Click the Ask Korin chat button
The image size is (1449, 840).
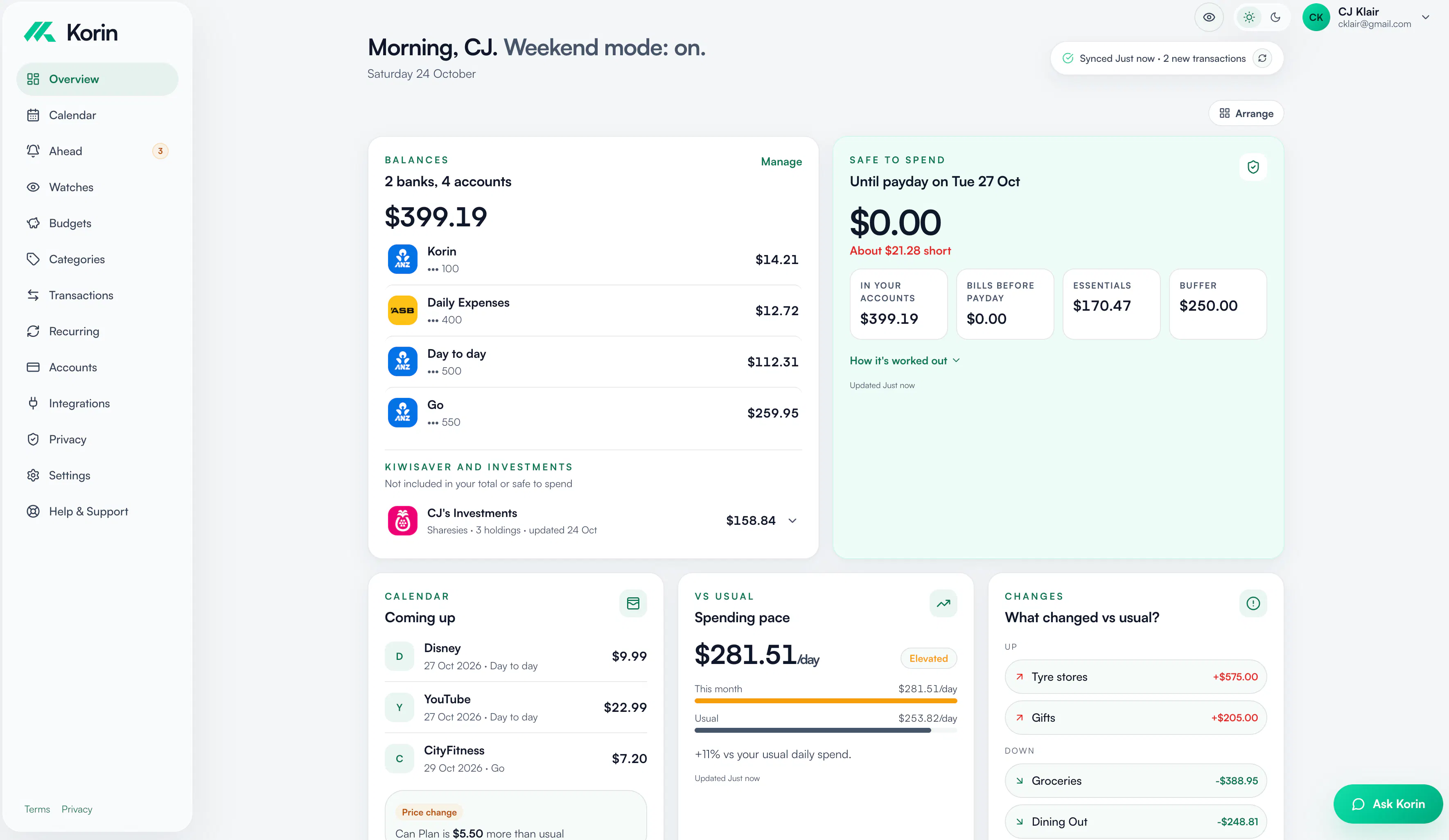[x=1388, y=804]
